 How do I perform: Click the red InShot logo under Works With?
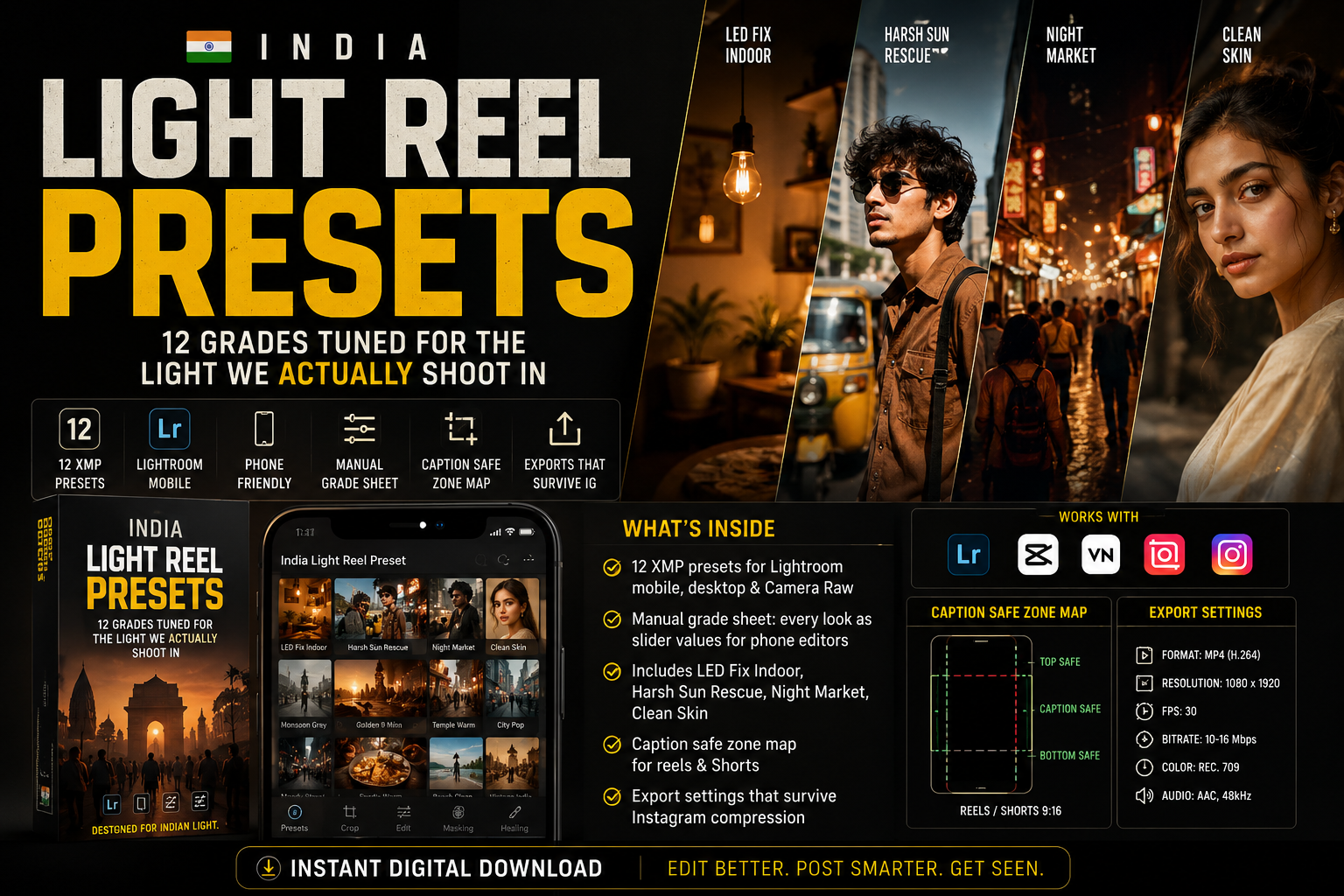[x=1165, y=555]
